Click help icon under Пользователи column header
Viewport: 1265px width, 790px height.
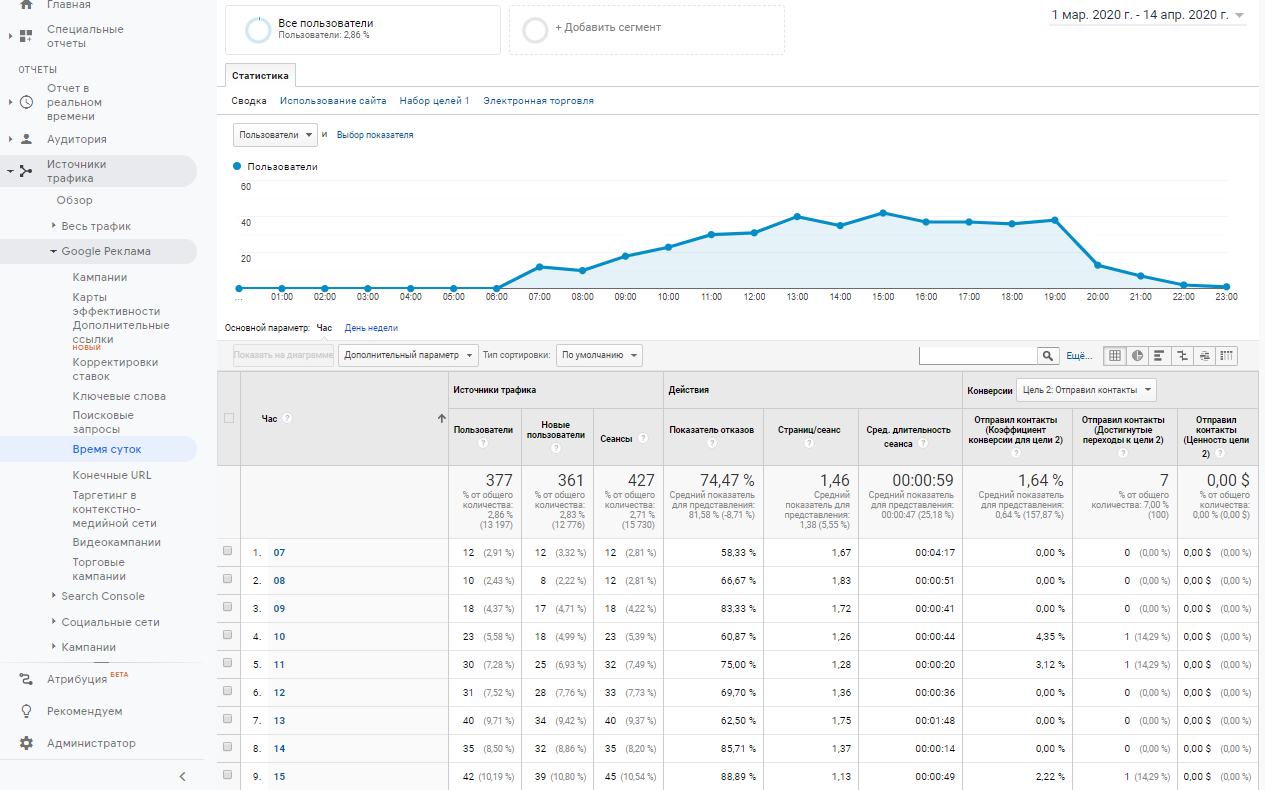click(x=482, y=443)
